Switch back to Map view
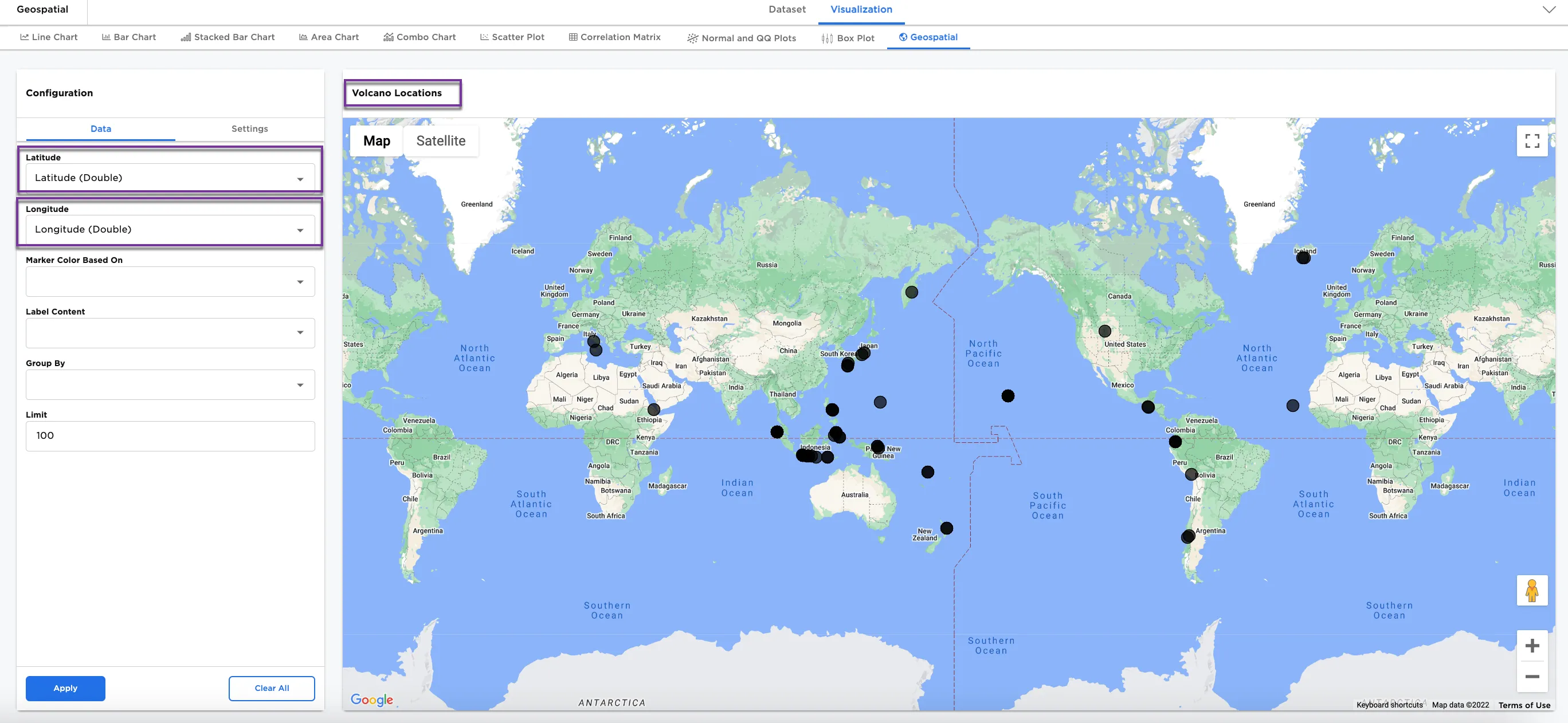The width and height of the screenshot is (1568, 723). point(376,140)
